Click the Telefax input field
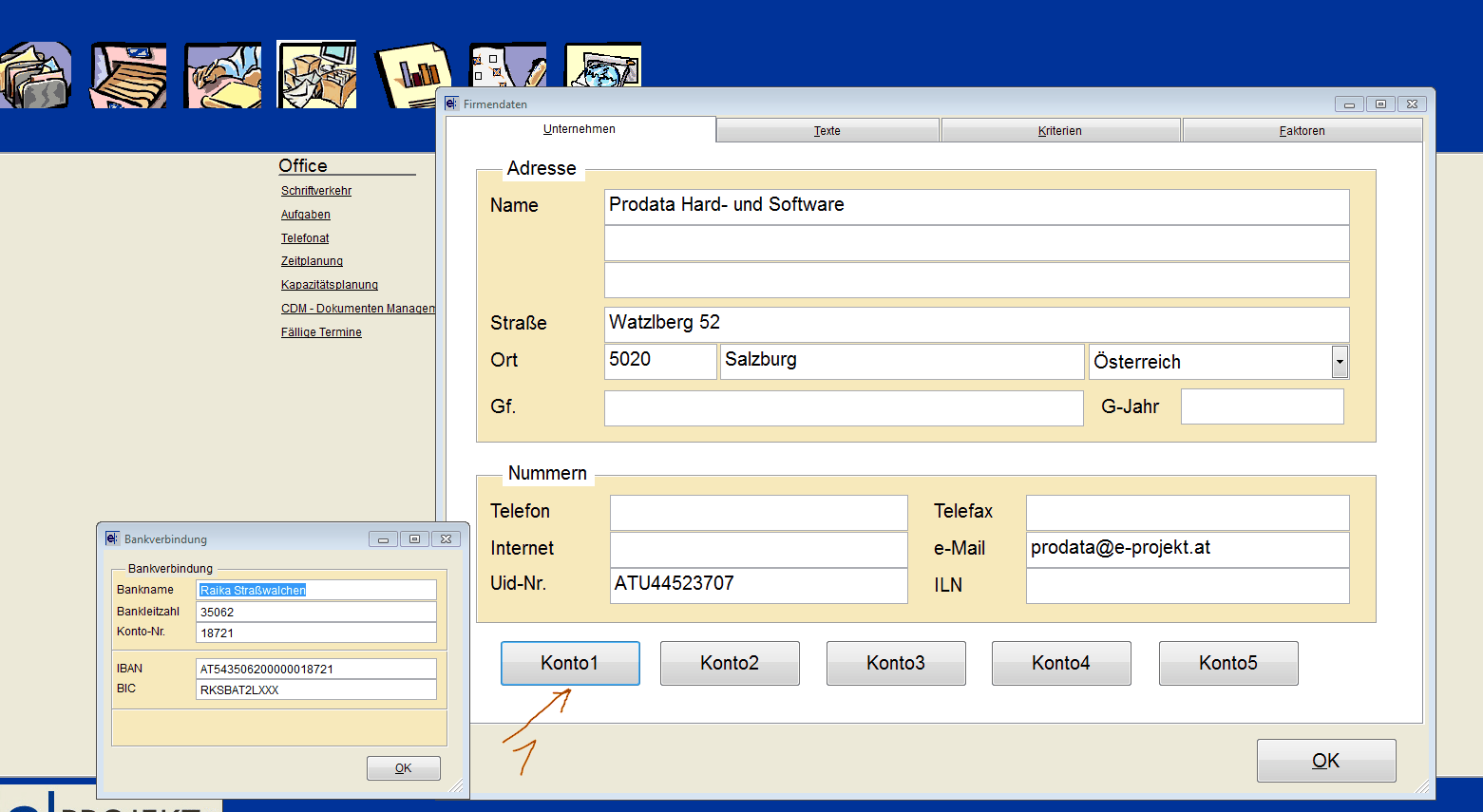This screenshot has height=812, width=1483. tap(1188, 513)
